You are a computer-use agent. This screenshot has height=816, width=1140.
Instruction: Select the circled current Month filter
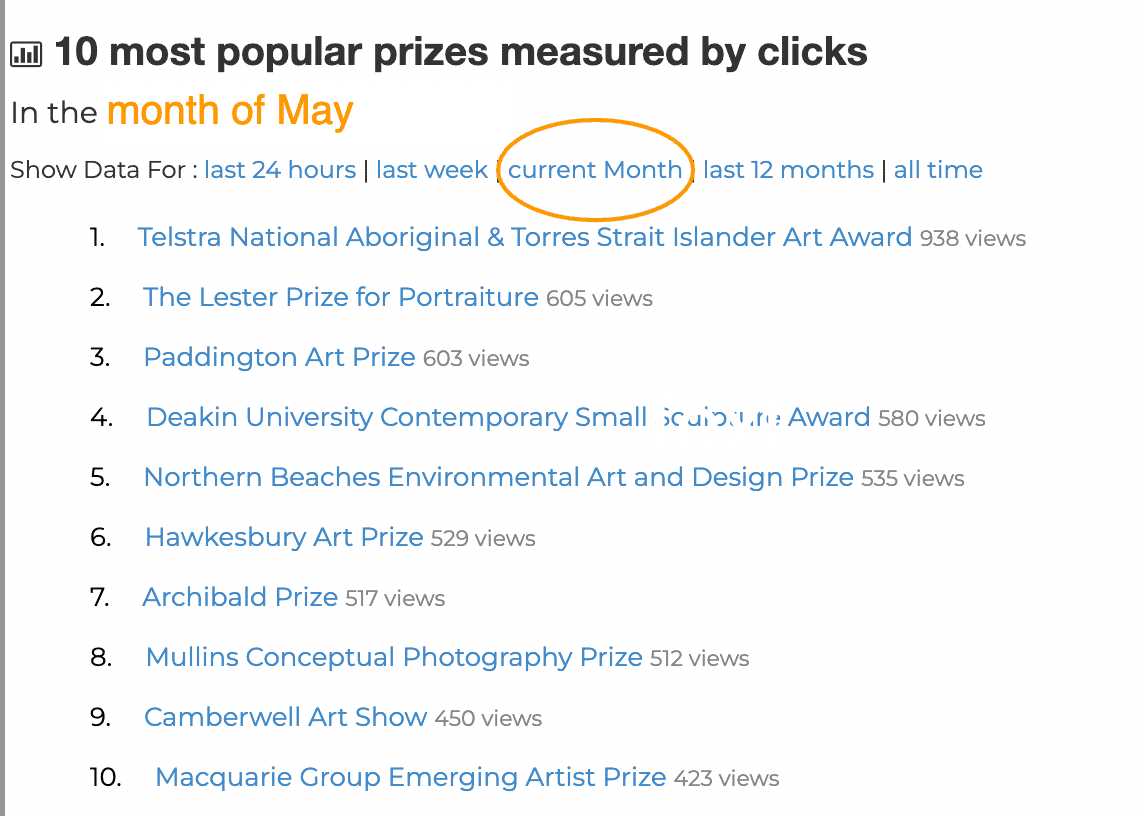(595, 170)
